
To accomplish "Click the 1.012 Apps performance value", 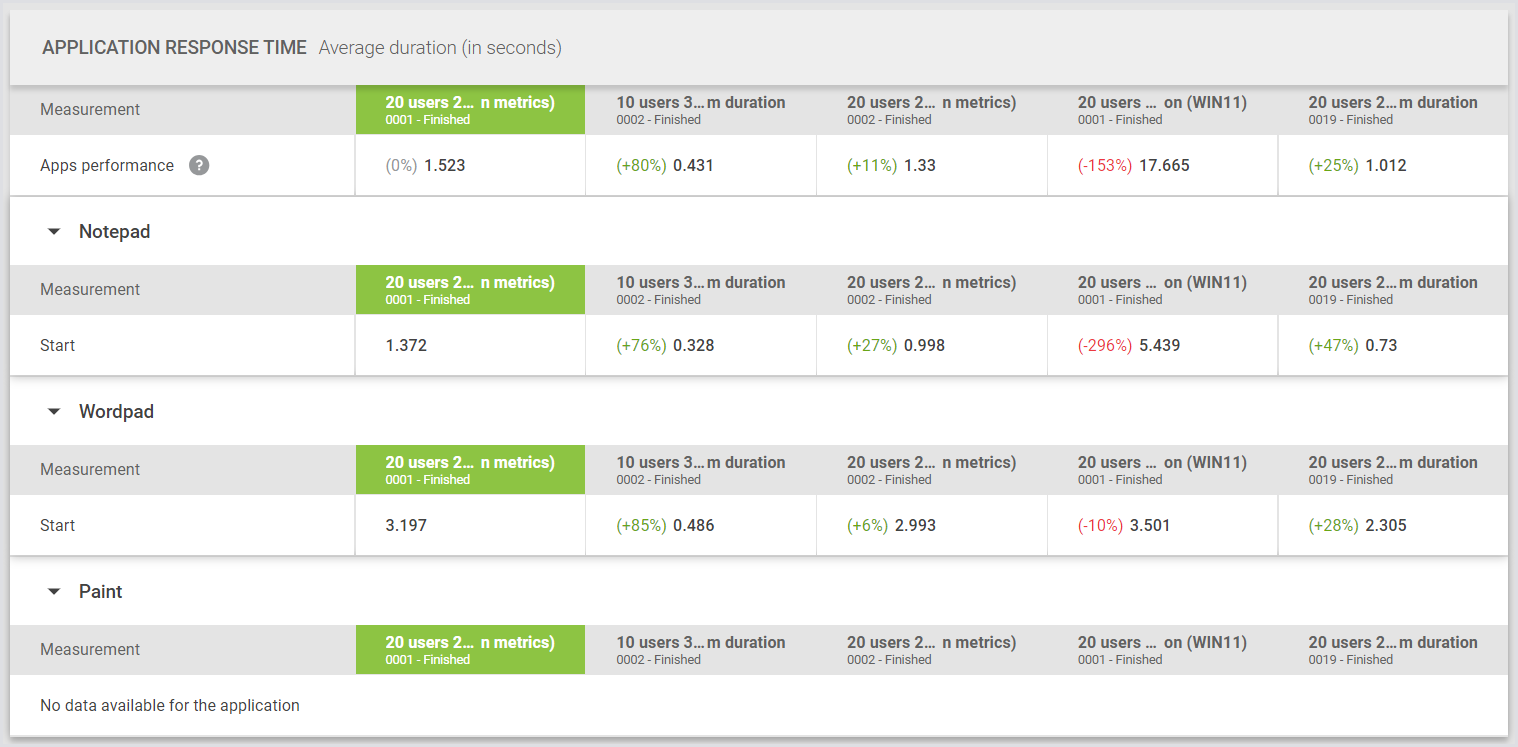I will (1384, 166).
